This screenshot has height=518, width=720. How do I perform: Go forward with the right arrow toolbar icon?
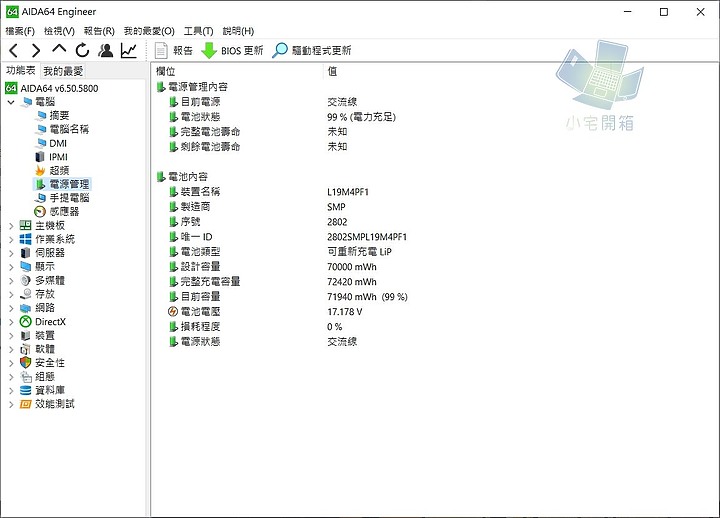tap(36, 50)
